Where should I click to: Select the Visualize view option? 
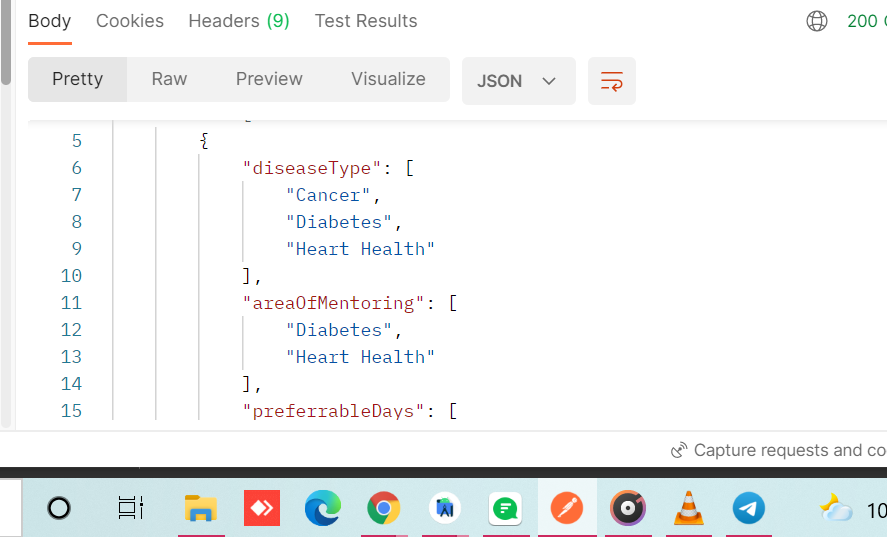click(388, 79)
